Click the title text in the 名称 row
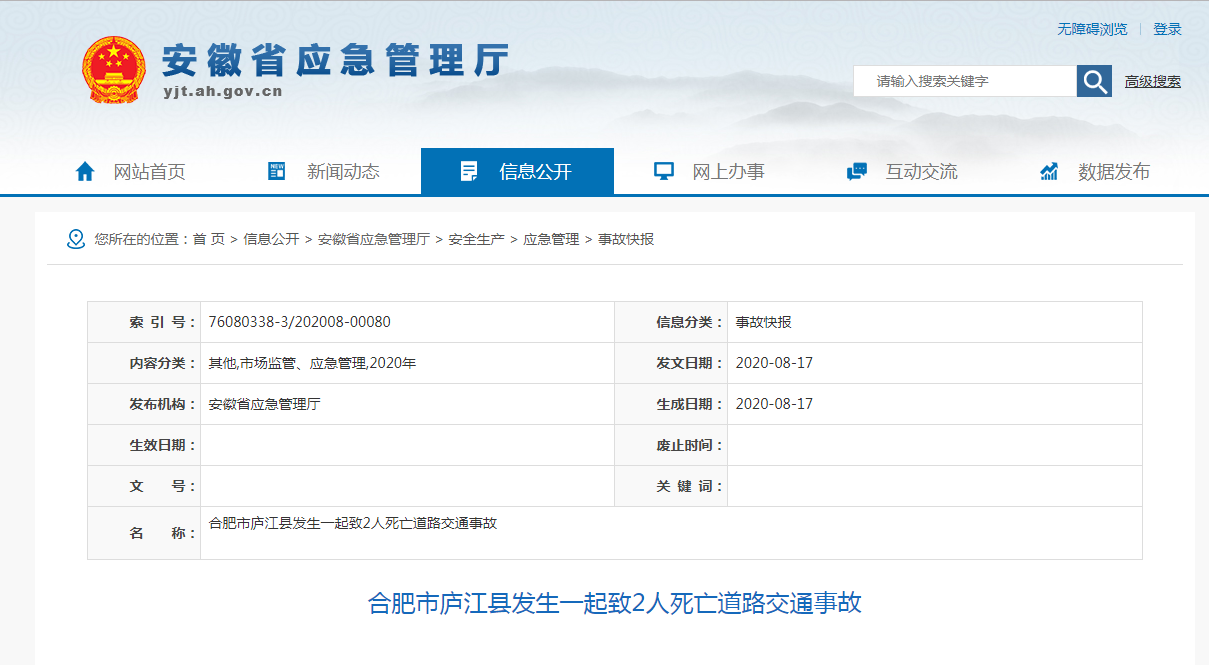This screenshot has width=1209, height=665. pos(352,523)
